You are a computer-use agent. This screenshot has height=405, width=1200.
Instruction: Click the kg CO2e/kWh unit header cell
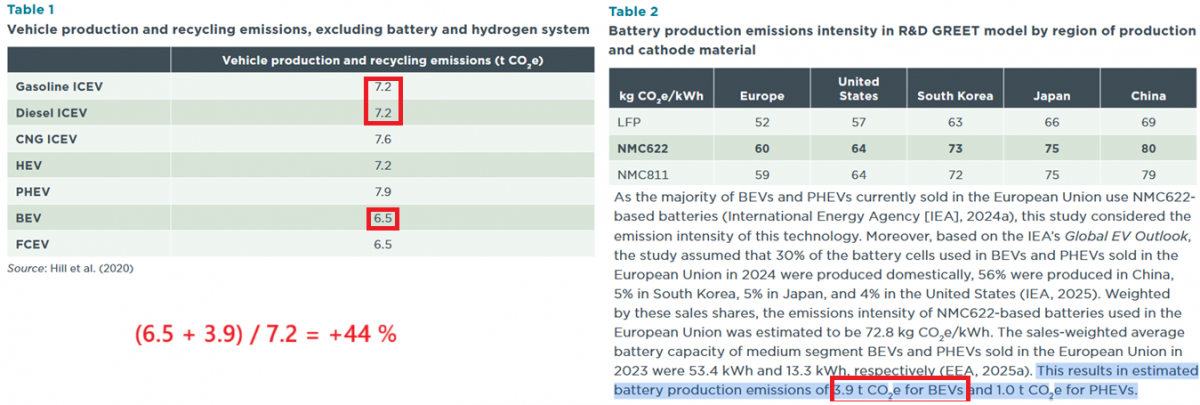click(661, 96)
